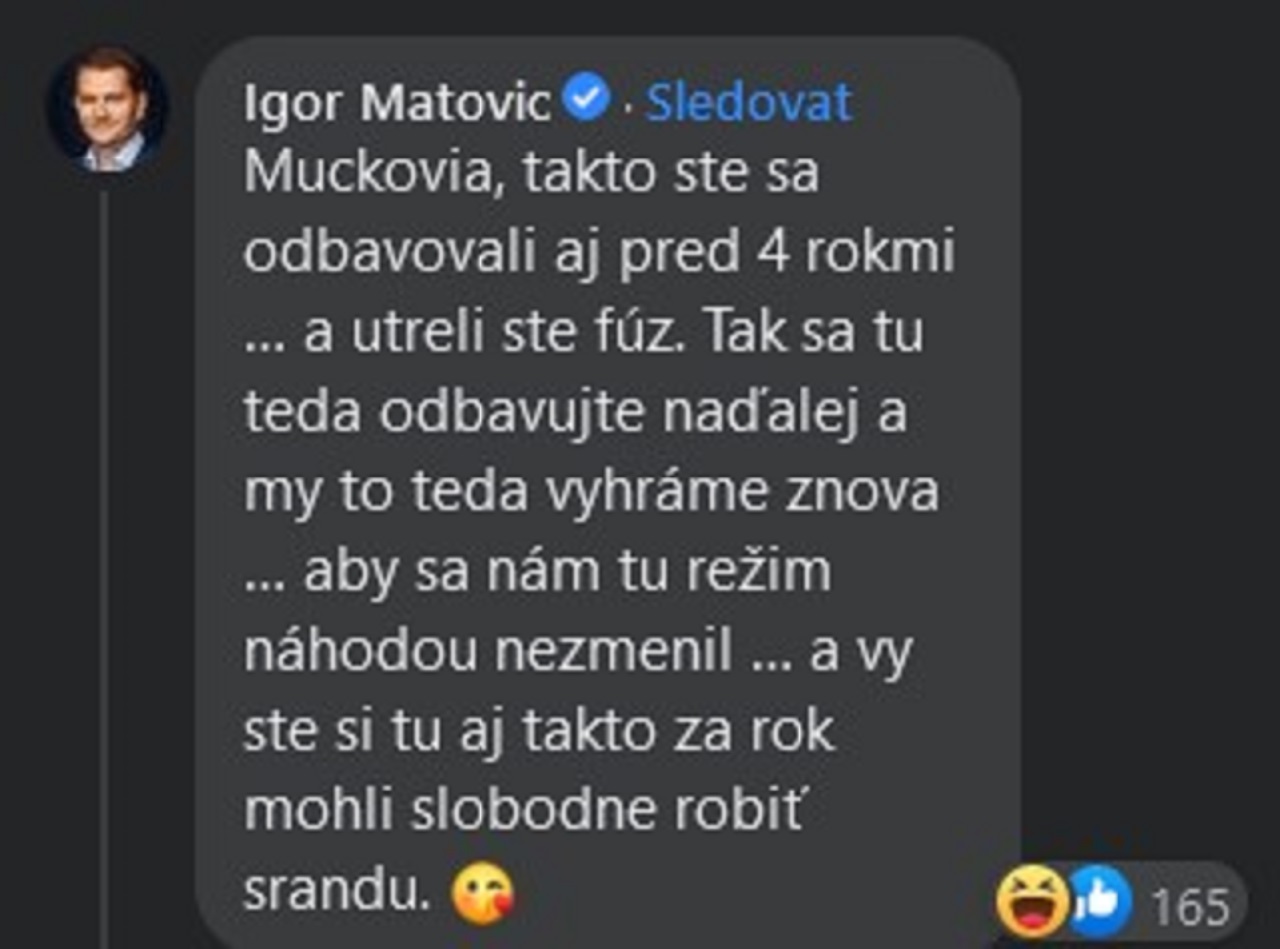Click the kissing face emoji in comment

pos(483,895)
